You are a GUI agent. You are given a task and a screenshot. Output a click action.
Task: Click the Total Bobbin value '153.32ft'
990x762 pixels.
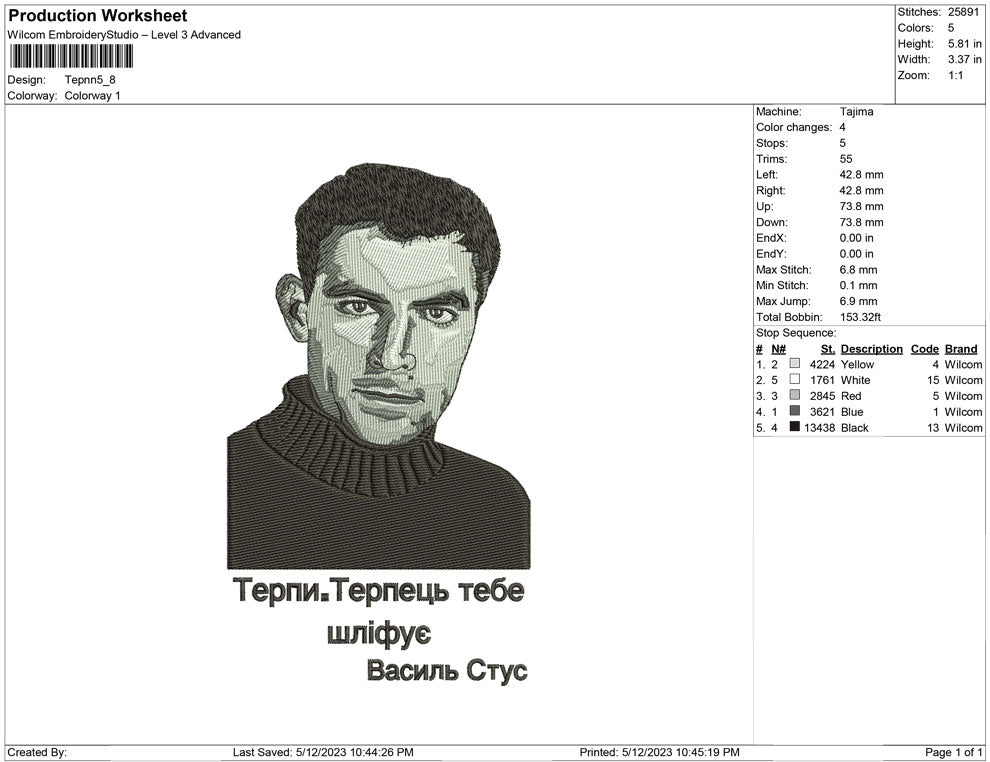[x=860, y=317]
